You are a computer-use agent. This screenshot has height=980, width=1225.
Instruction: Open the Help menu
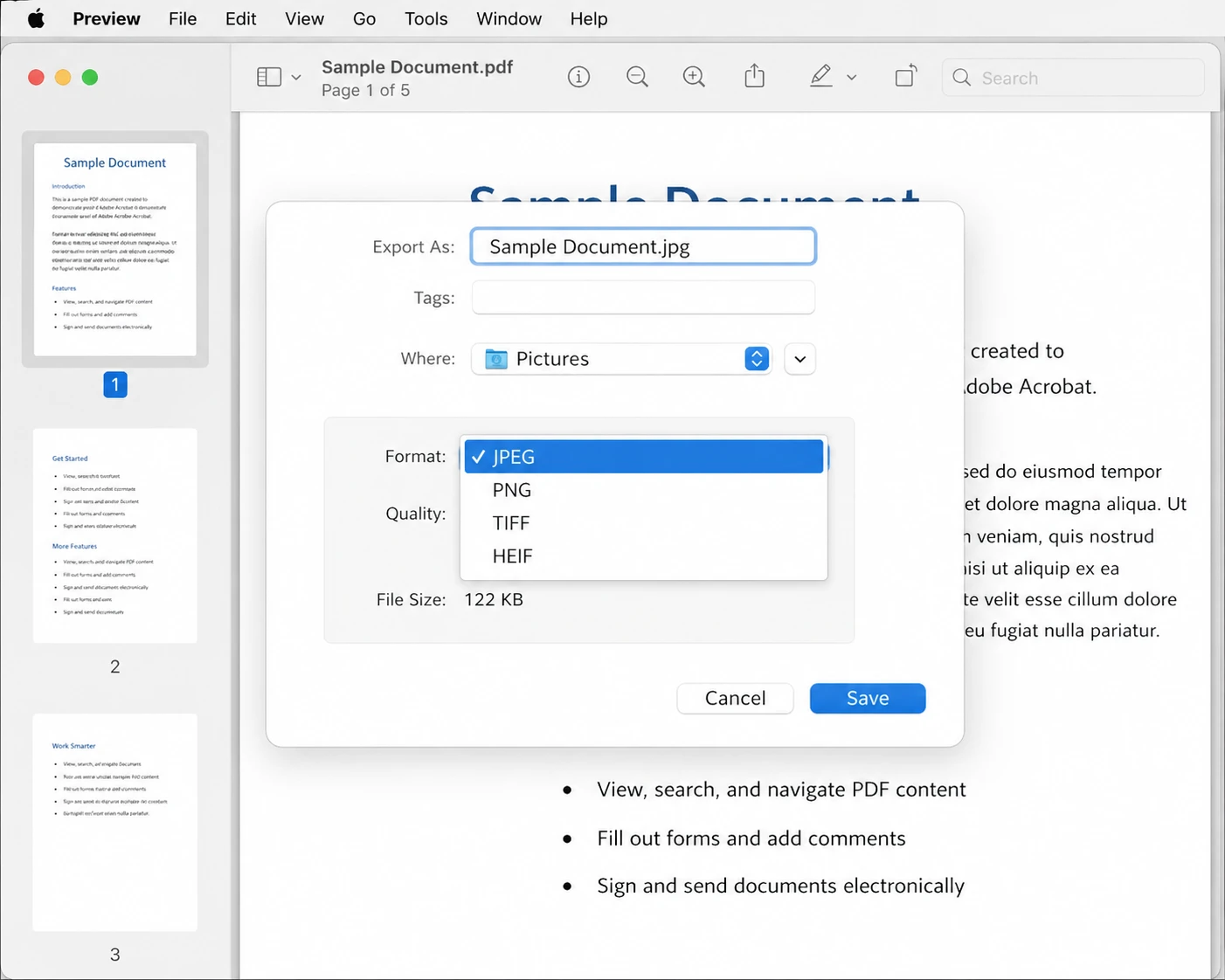click(589, 18)
